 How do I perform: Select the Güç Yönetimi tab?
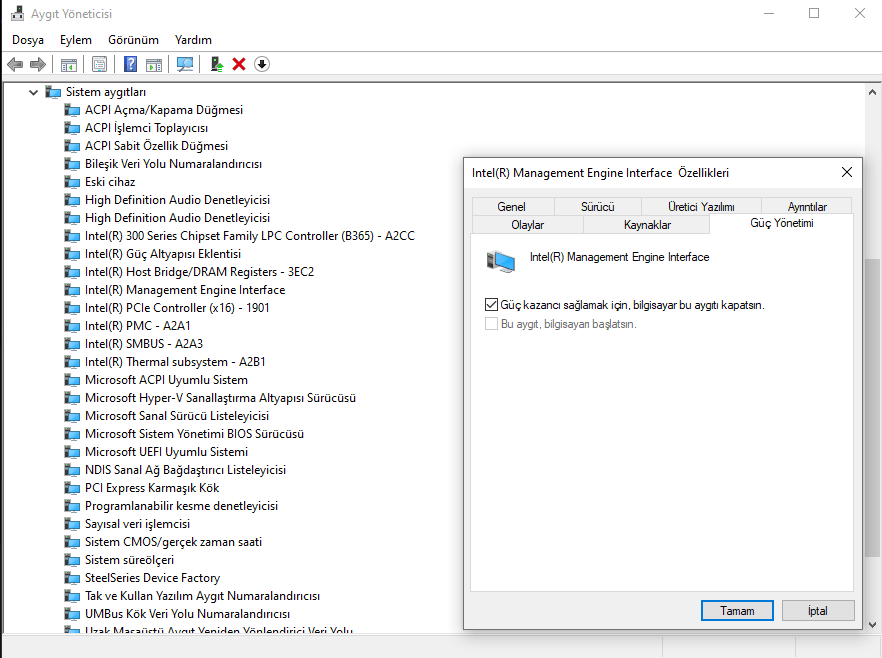[x=782, y=223]
